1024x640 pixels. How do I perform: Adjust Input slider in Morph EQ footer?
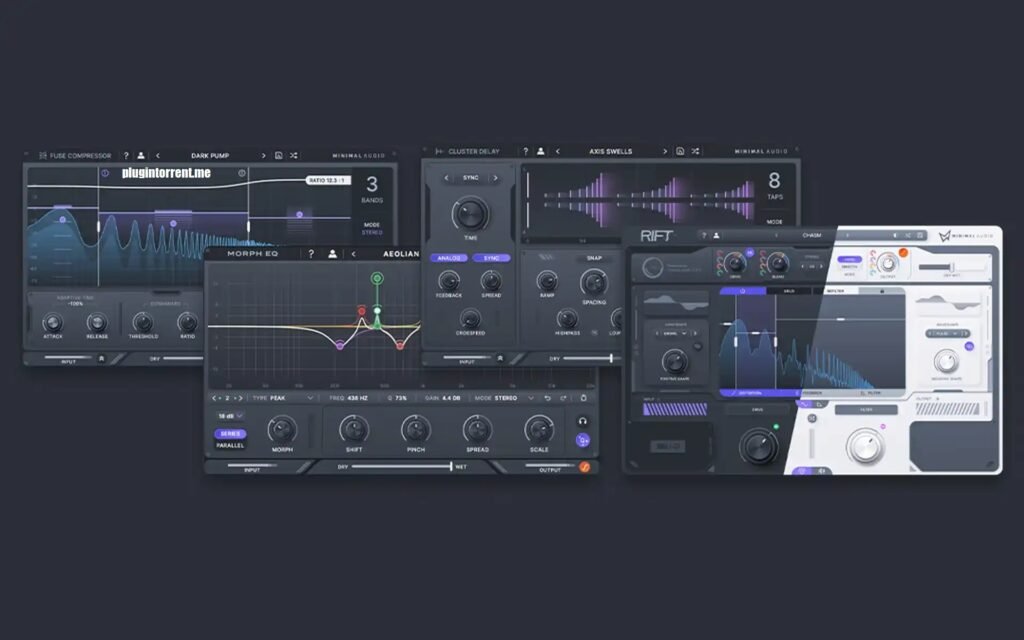251,466
